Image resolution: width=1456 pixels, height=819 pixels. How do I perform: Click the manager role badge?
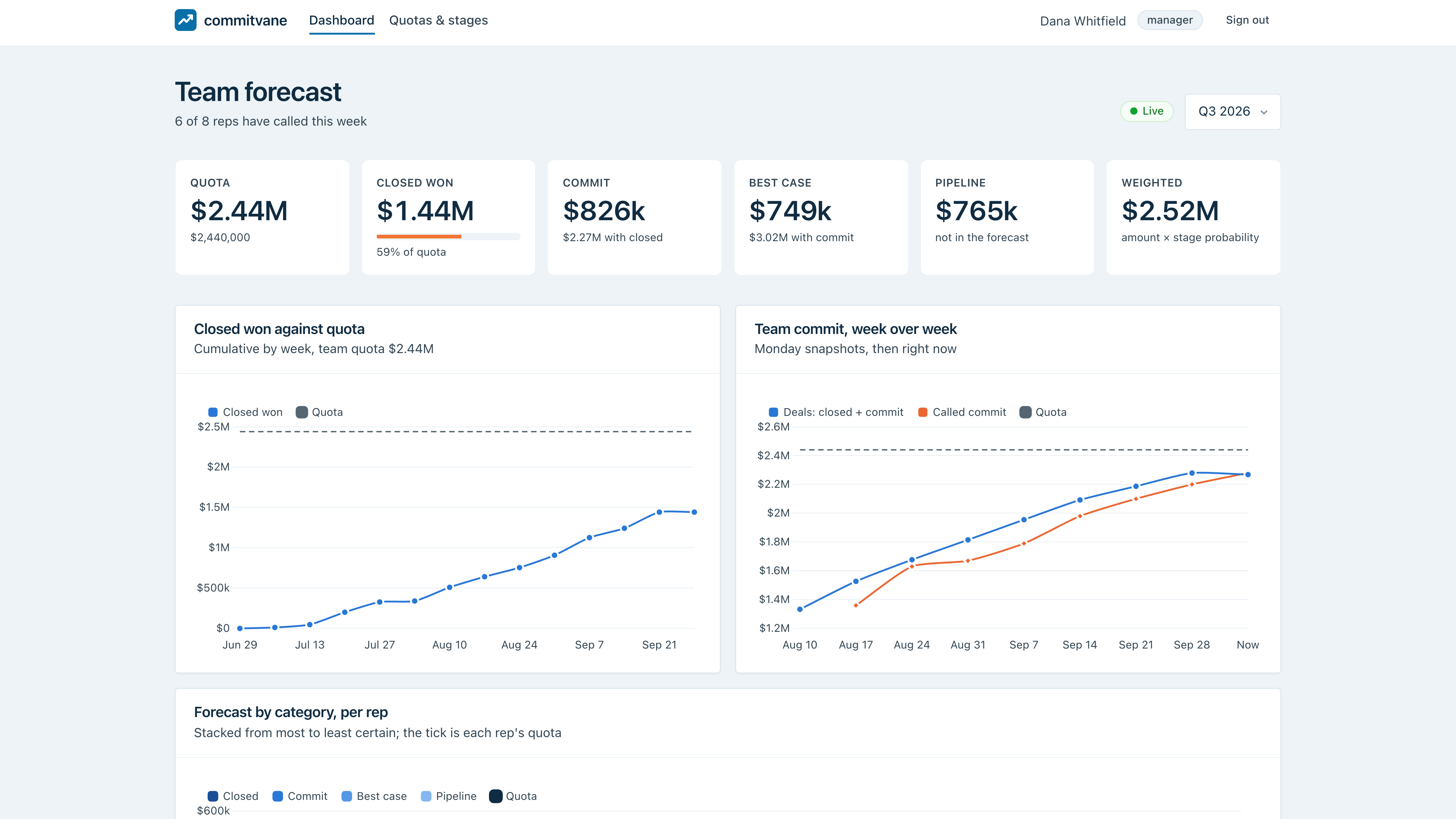pos(1169,20)
